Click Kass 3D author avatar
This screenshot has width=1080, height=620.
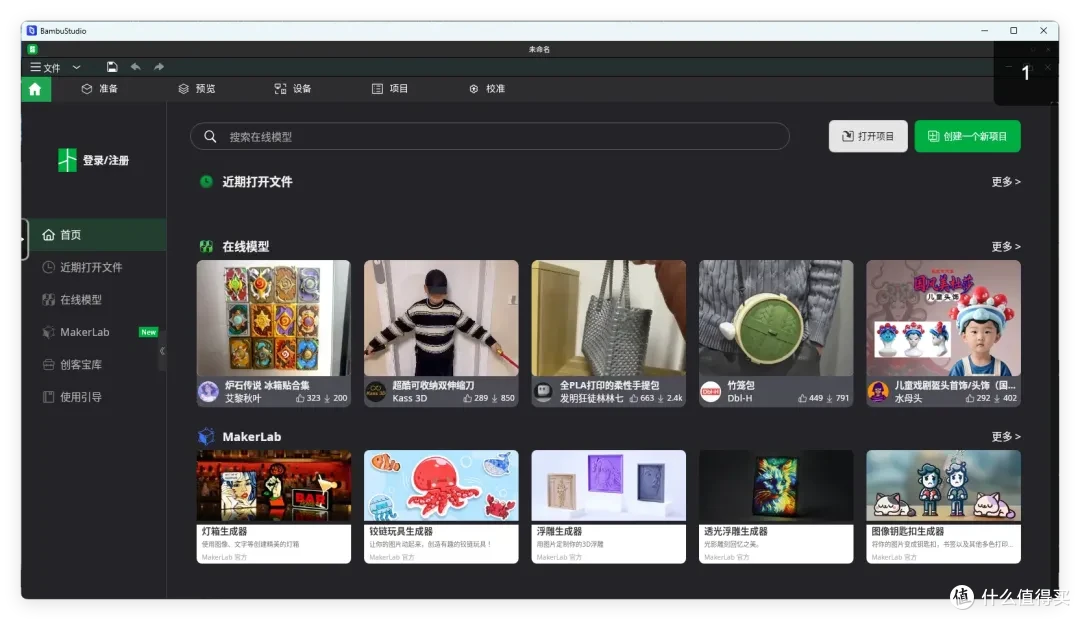(x=376, y=392)
